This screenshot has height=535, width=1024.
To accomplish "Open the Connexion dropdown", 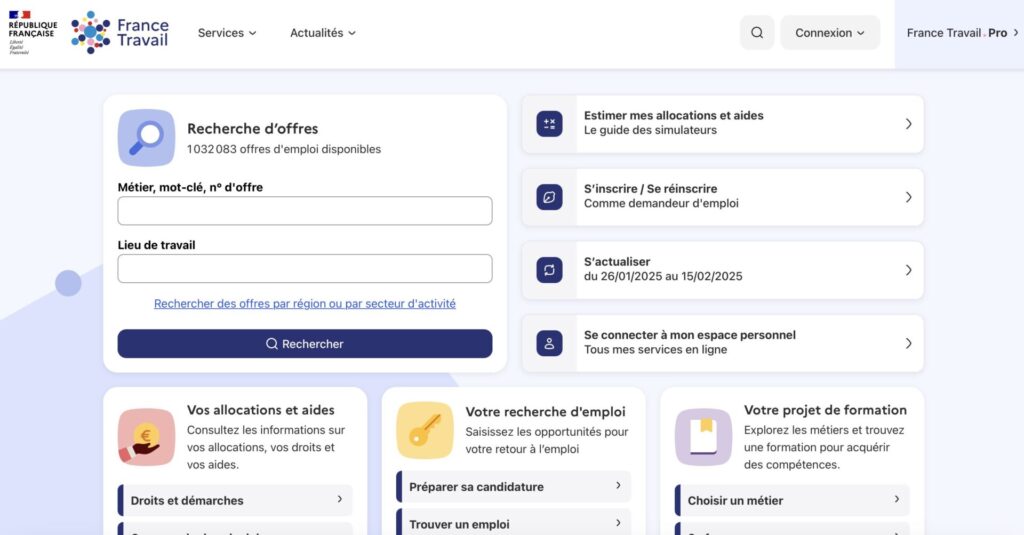I will (829, 33).
